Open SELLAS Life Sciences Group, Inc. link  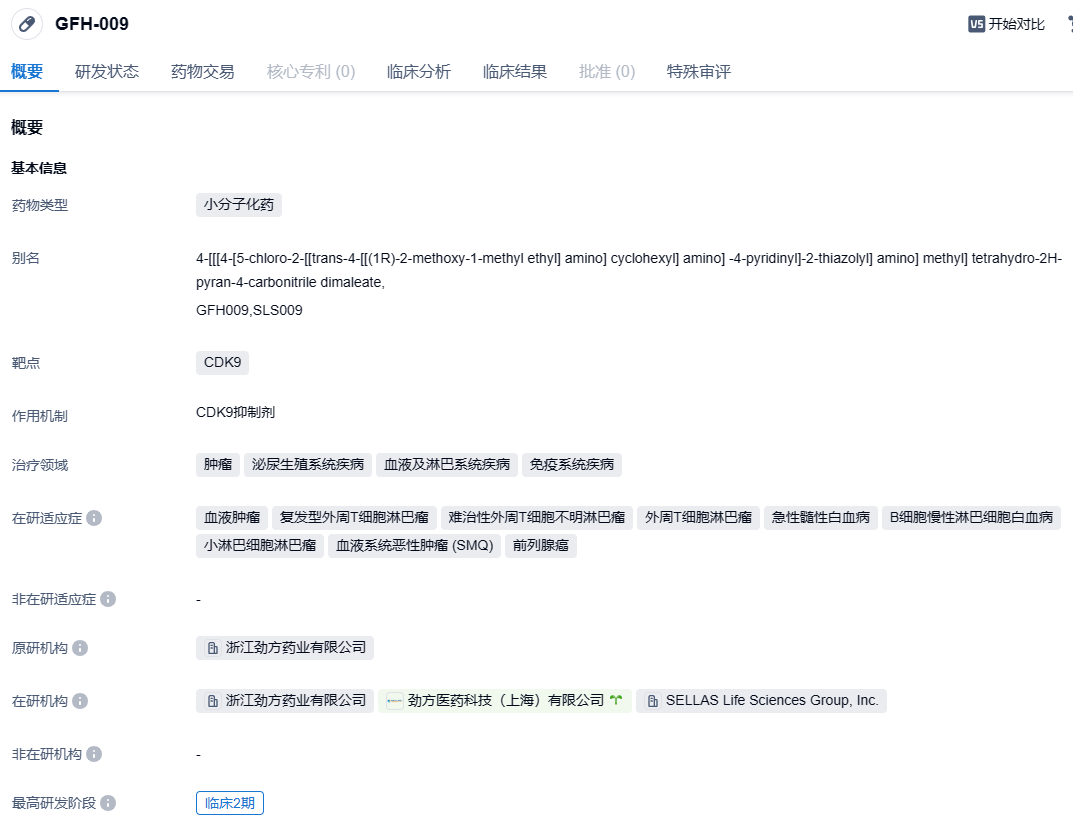tap(771, 701)
